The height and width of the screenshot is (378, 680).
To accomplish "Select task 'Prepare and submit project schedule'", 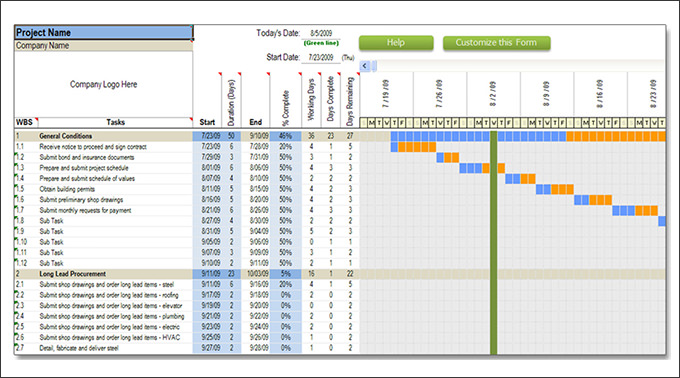I will [x=84, y=168].
